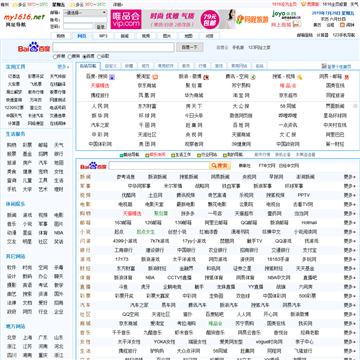Click the small square icon before 行业网站

(x=199, y=155)
